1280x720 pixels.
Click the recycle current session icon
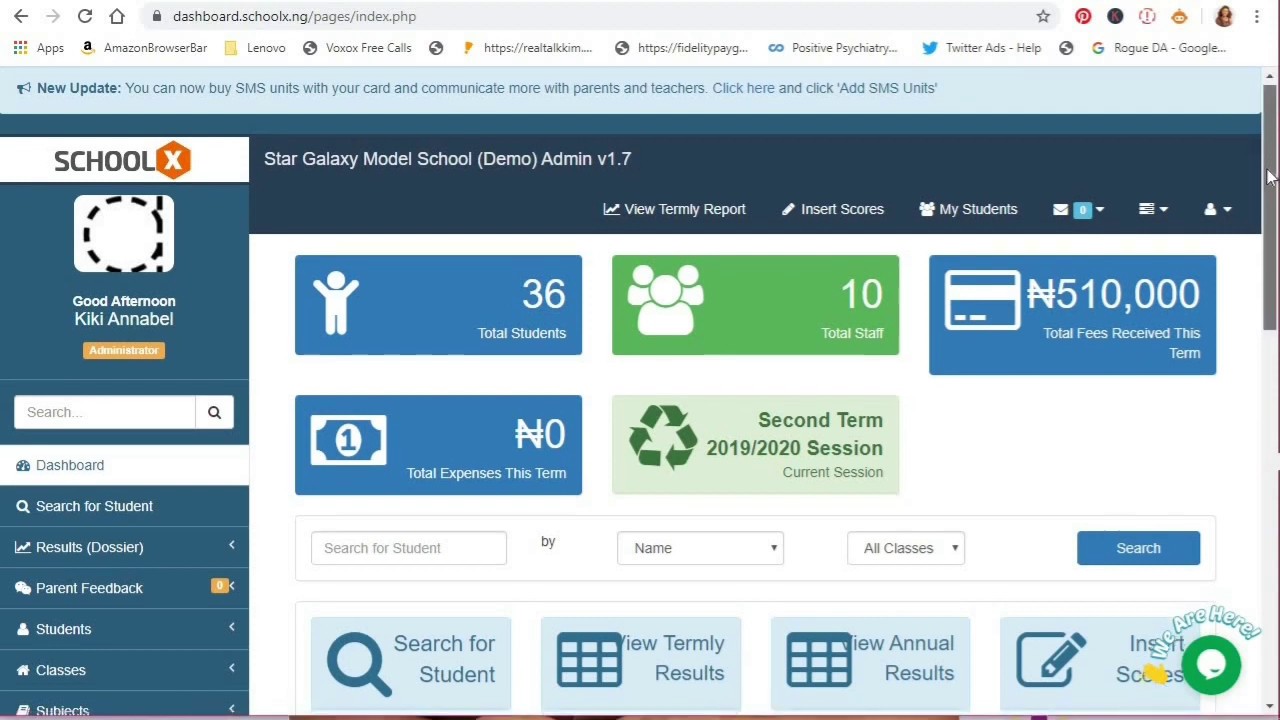pos(662,437)
